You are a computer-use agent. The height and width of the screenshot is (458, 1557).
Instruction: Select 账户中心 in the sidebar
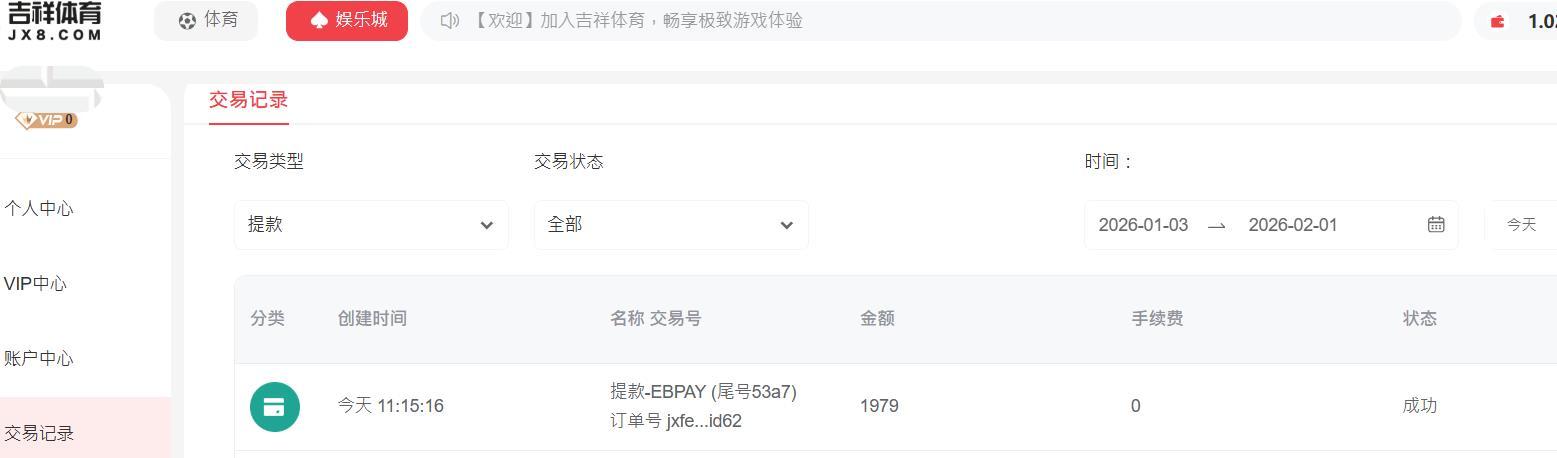pos(39,359)
